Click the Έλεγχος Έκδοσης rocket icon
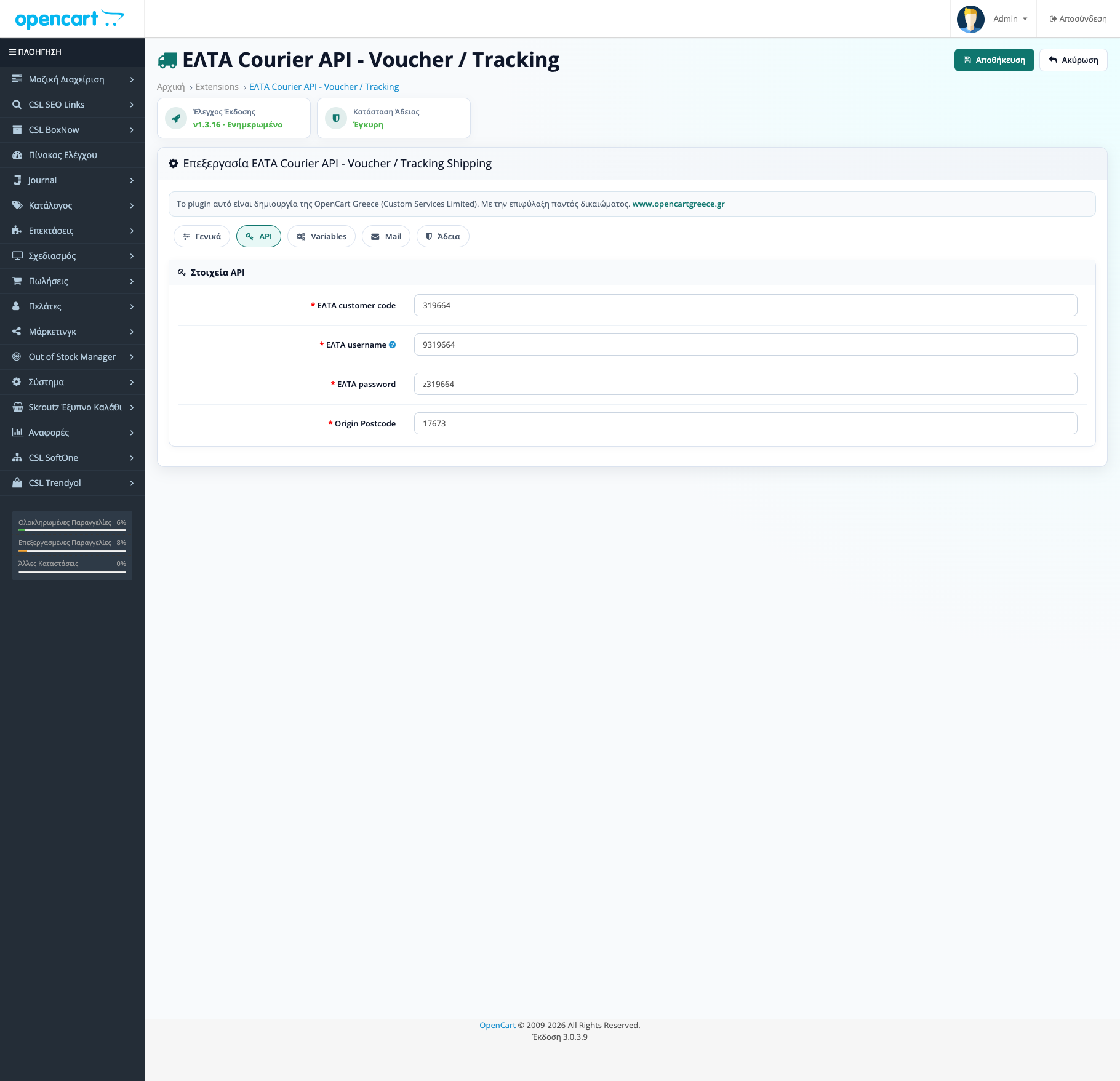The height and width of the screenshot is (1081, 1120). point(176,118)
